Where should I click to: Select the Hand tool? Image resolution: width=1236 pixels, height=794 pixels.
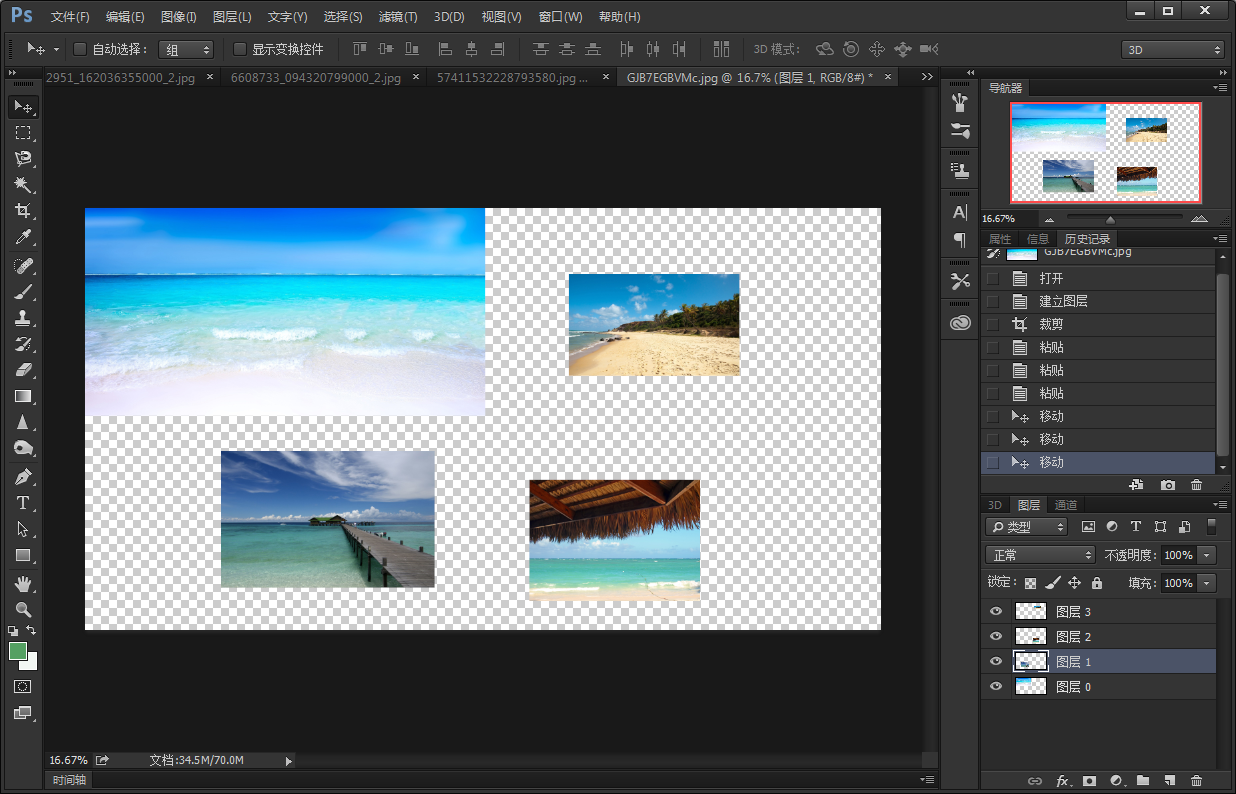[x=23, y=583]
